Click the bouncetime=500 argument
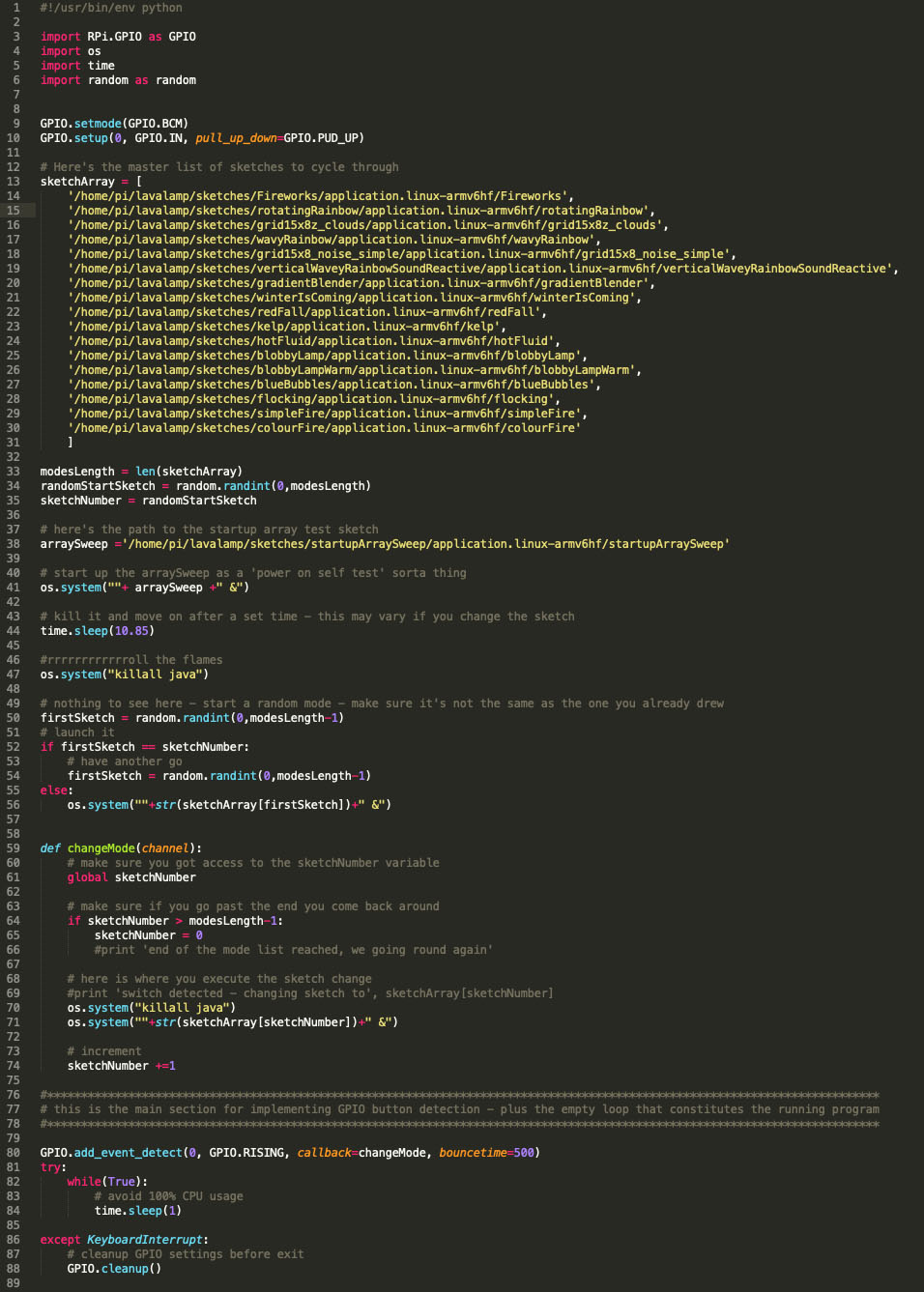The width and height of the screenshot is (924, 1292). (488, 1153)
